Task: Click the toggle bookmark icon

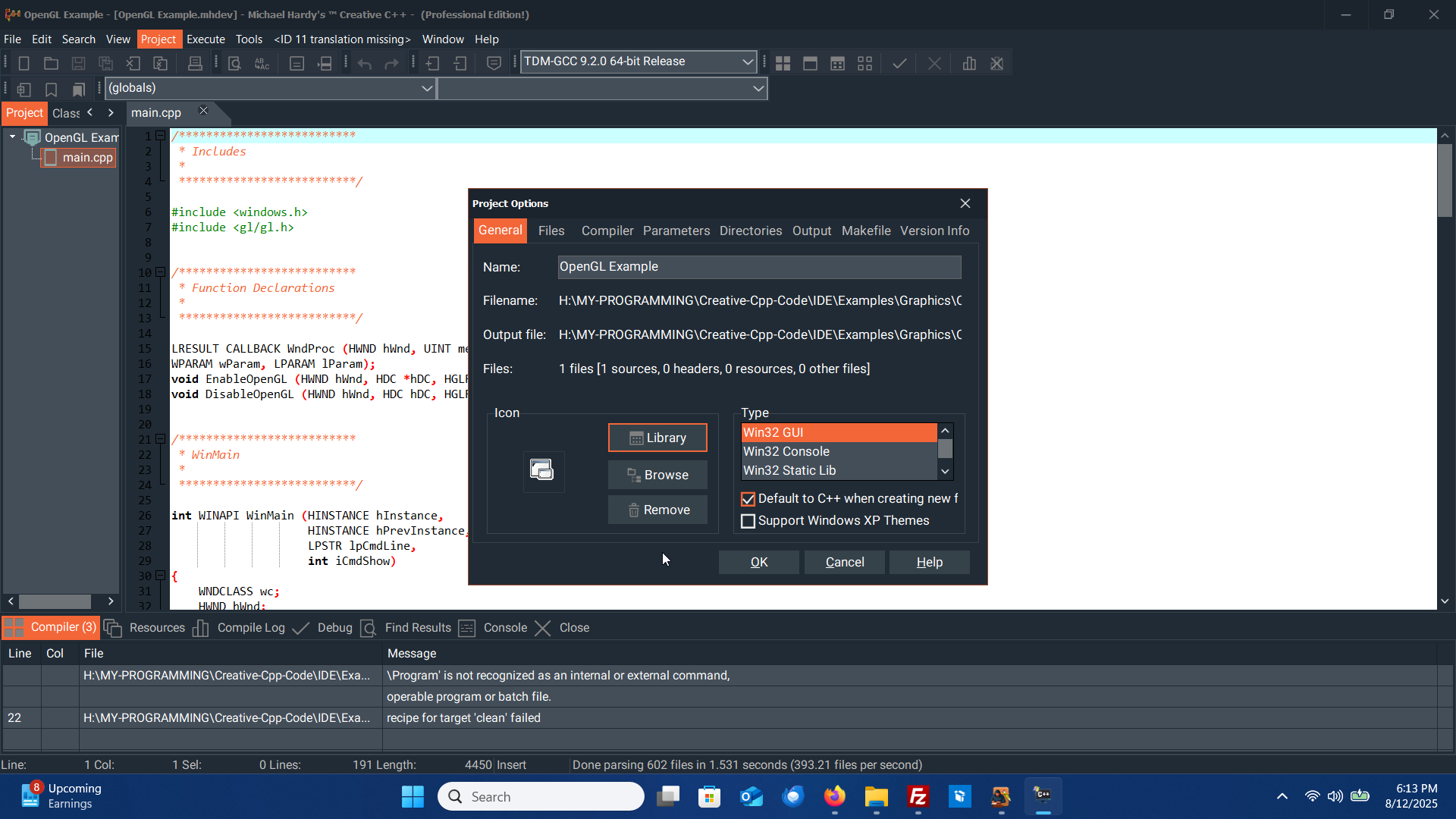Action: click(x=51, y=89)
